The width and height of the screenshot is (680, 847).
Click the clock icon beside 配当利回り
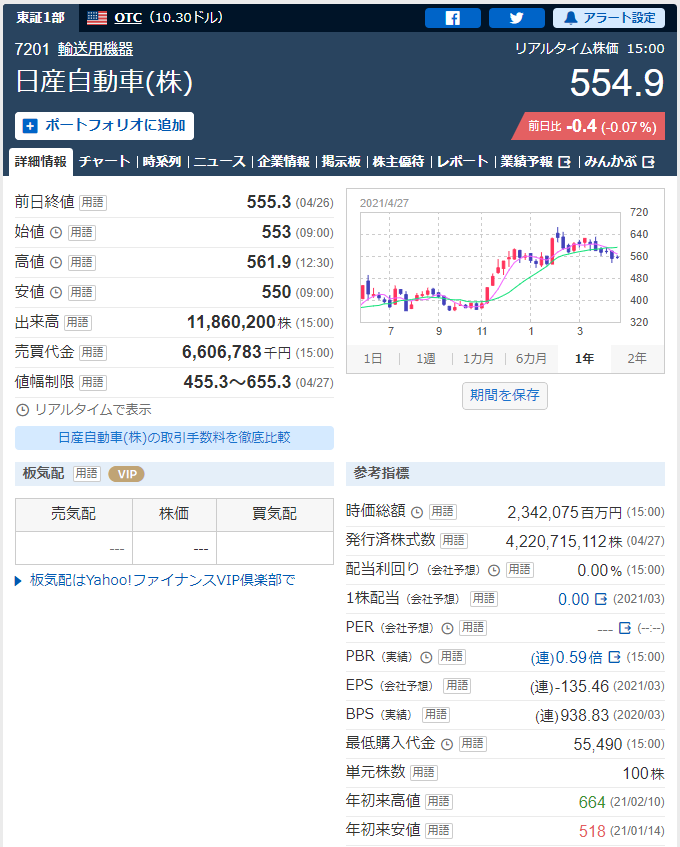[494, 570]
